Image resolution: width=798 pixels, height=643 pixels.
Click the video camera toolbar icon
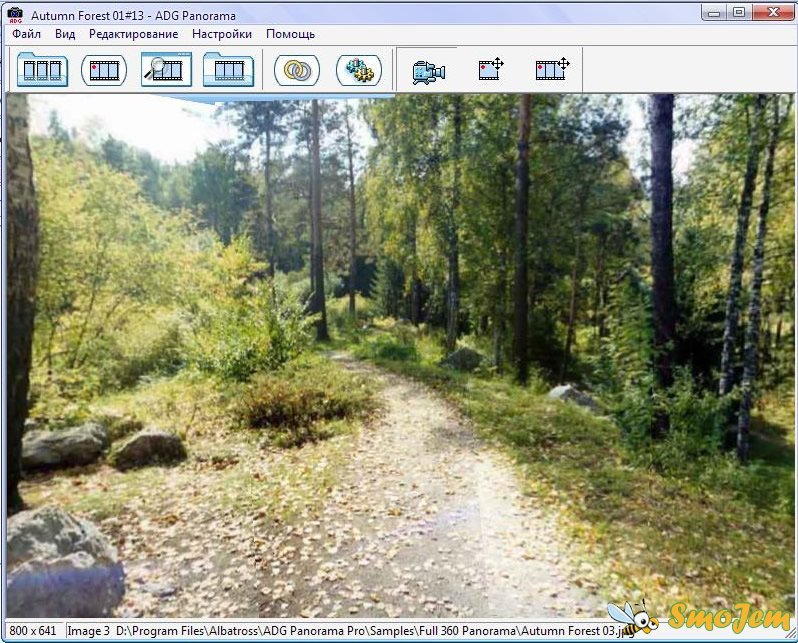click(428, 71)
